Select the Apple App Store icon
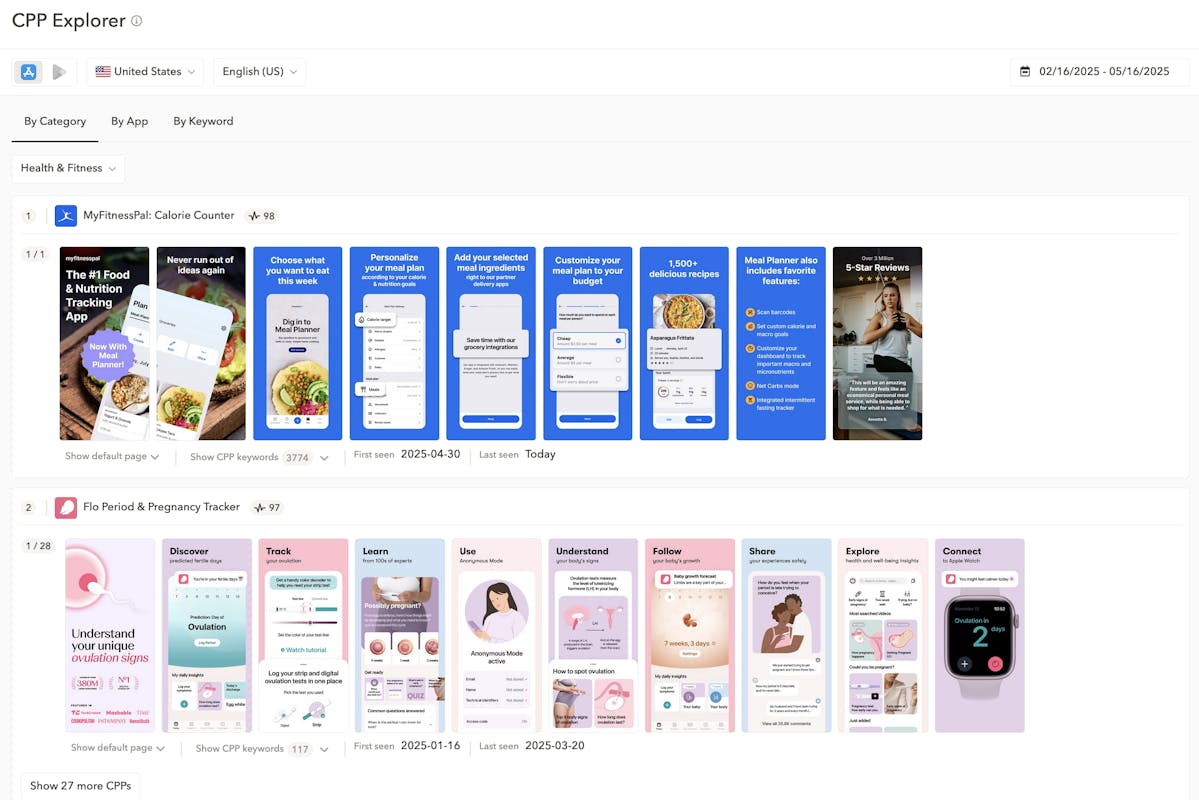 [28, 72]
